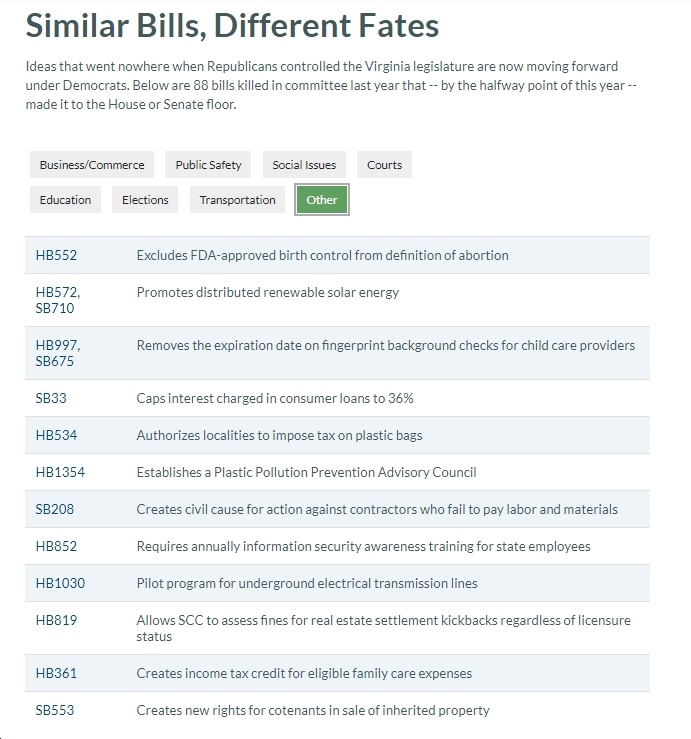This screenshot has width=691, height=739.
Task: Open bill HB552 link
Action: click(56, 255)
